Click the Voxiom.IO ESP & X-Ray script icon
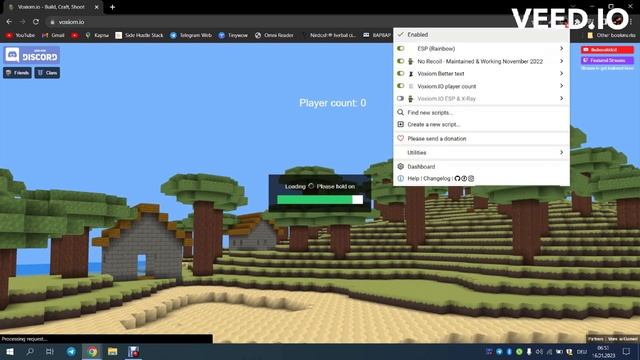This screenshot has height=360, width=640. 411,99
